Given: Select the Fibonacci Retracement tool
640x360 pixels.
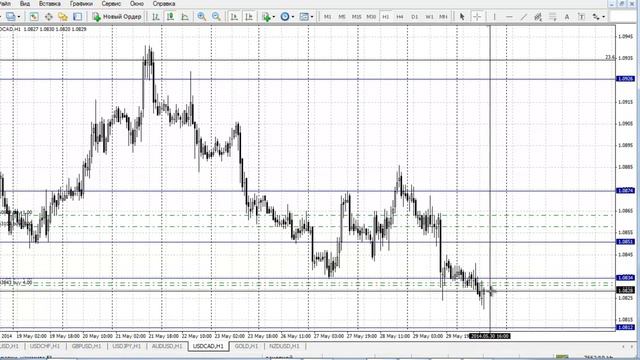Looking at the screenshot, I should (553, 17).
